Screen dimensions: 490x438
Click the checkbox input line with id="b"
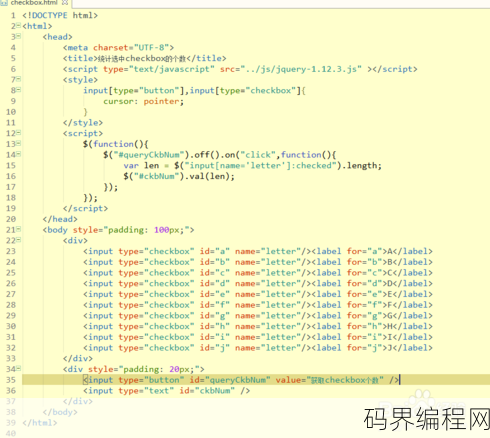coord(258,262)
